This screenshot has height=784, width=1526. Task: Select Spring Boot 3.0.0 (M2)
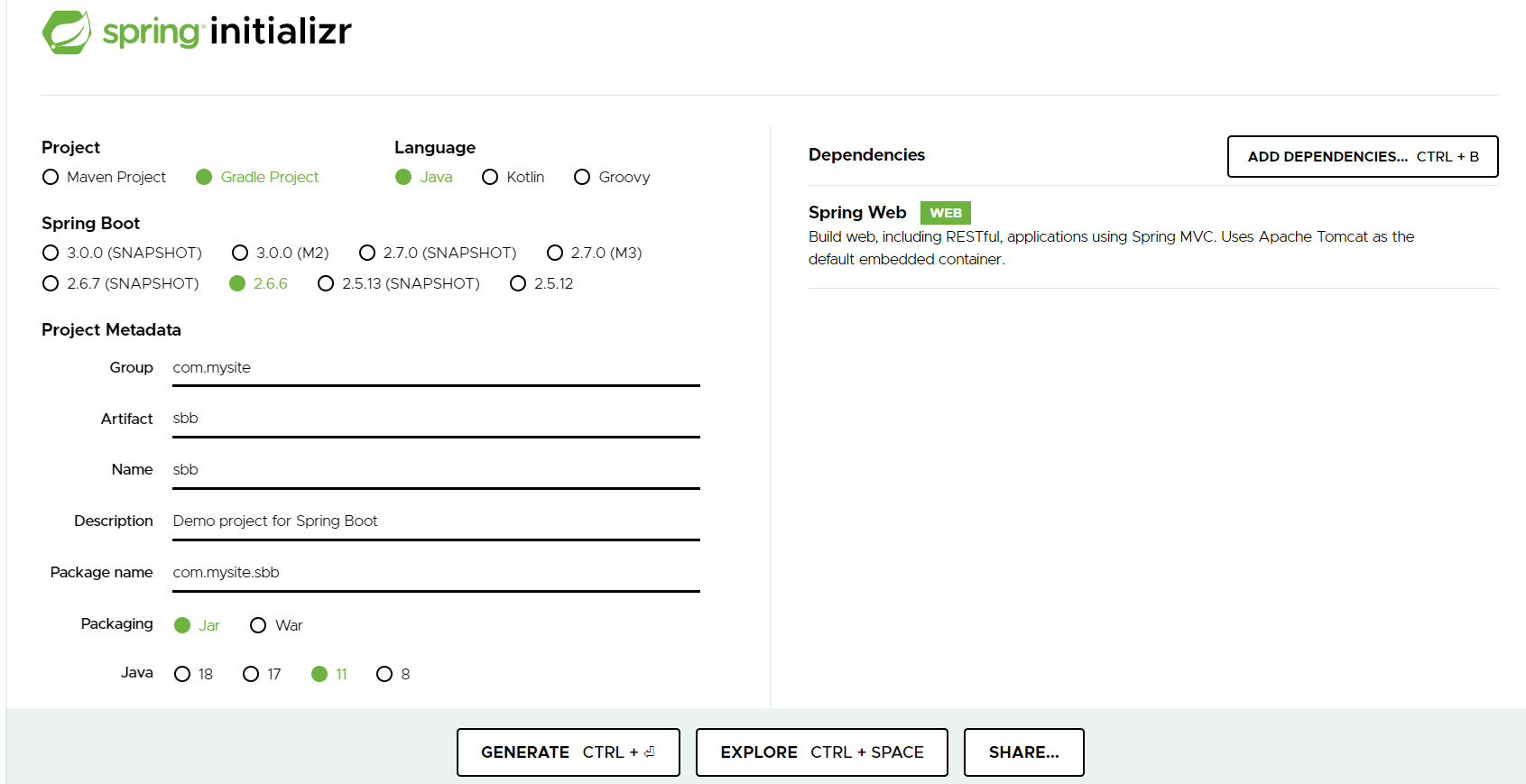(280, 253)
